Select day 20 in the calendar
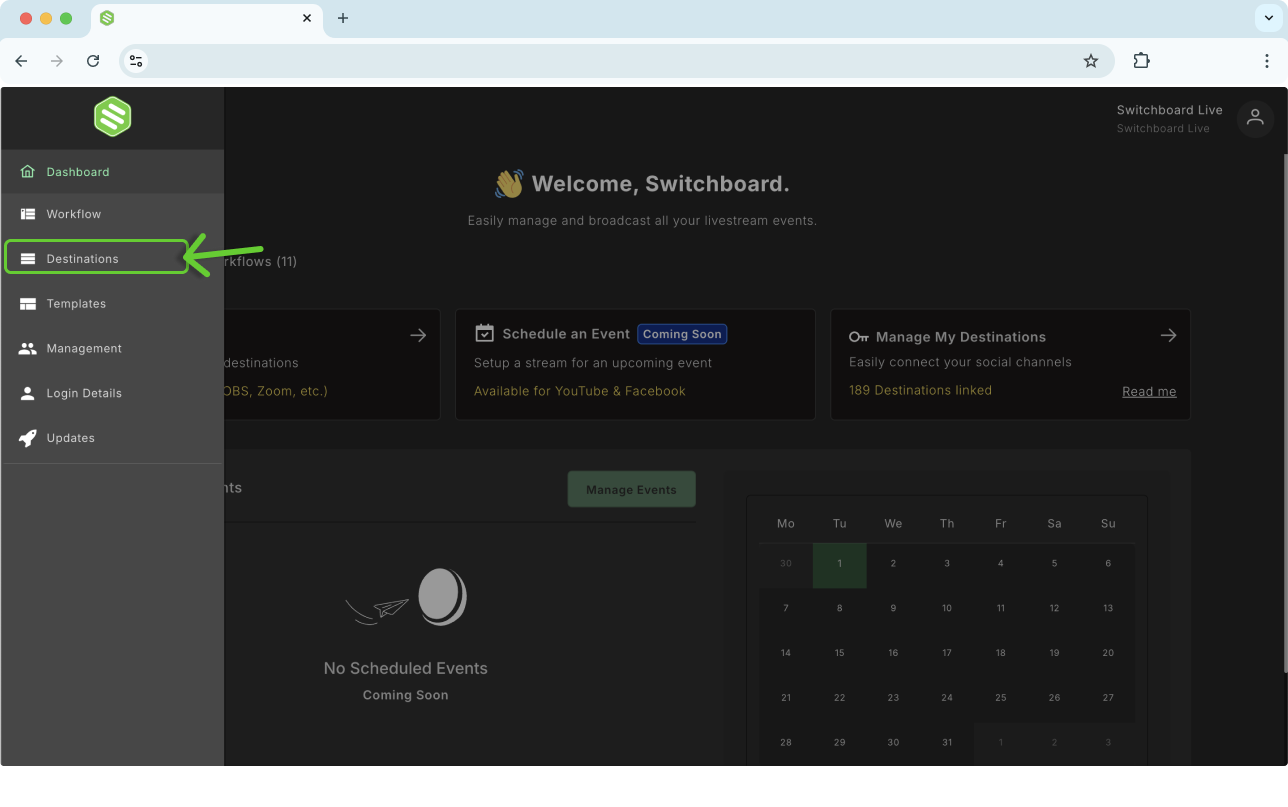 point(1108,653)
